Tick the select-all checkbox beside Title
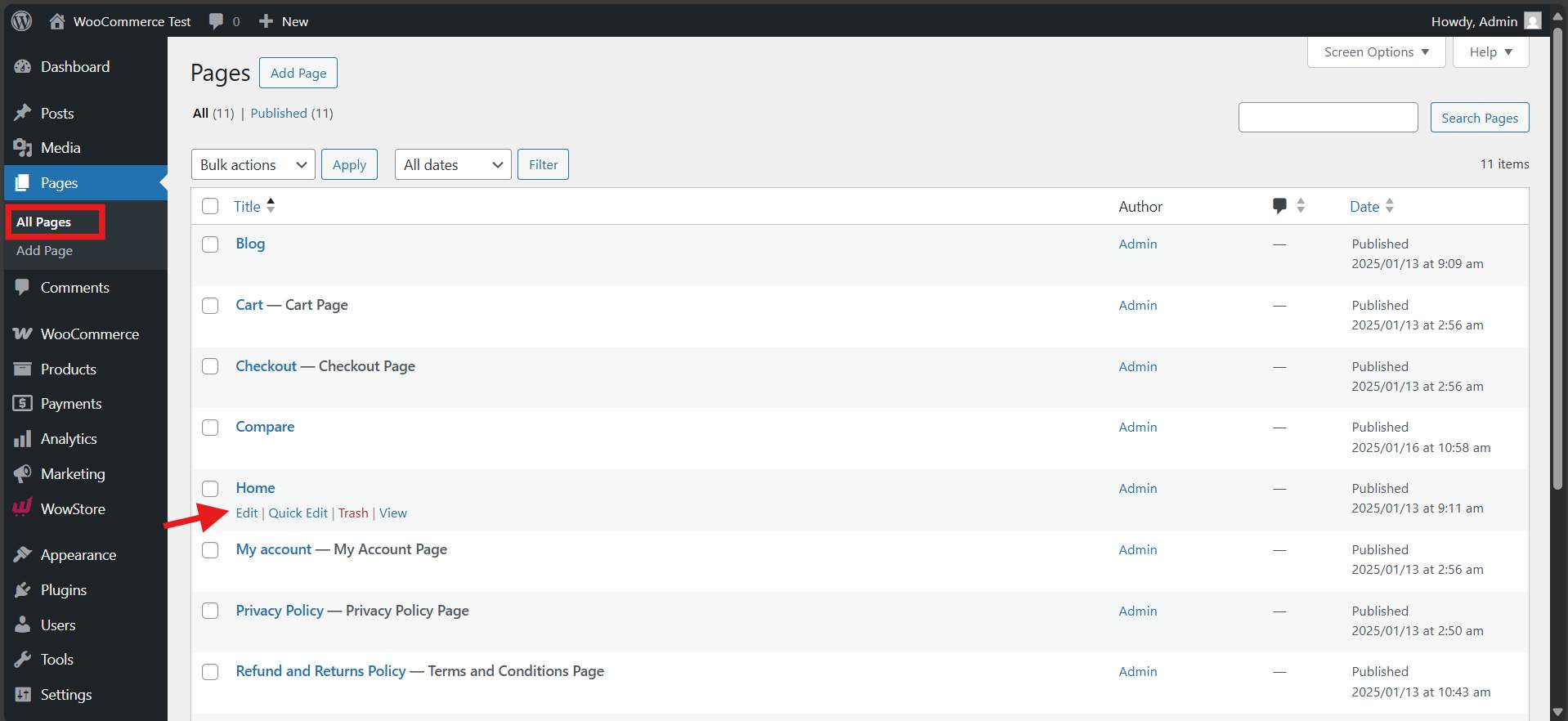Viewport: 1568px width, 721px height. [210, 206]
